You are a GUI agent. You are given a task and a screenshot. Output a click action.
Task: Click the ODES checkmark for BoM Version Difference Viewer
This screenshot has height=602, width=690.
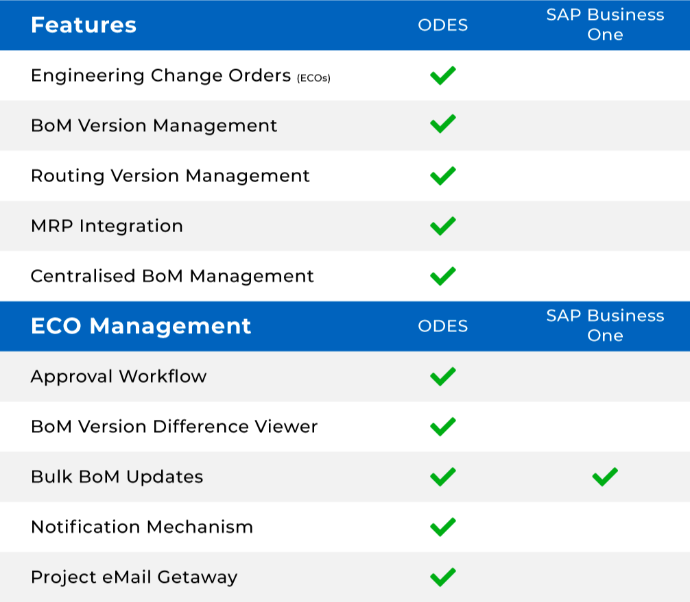click(x=443, y=426)
